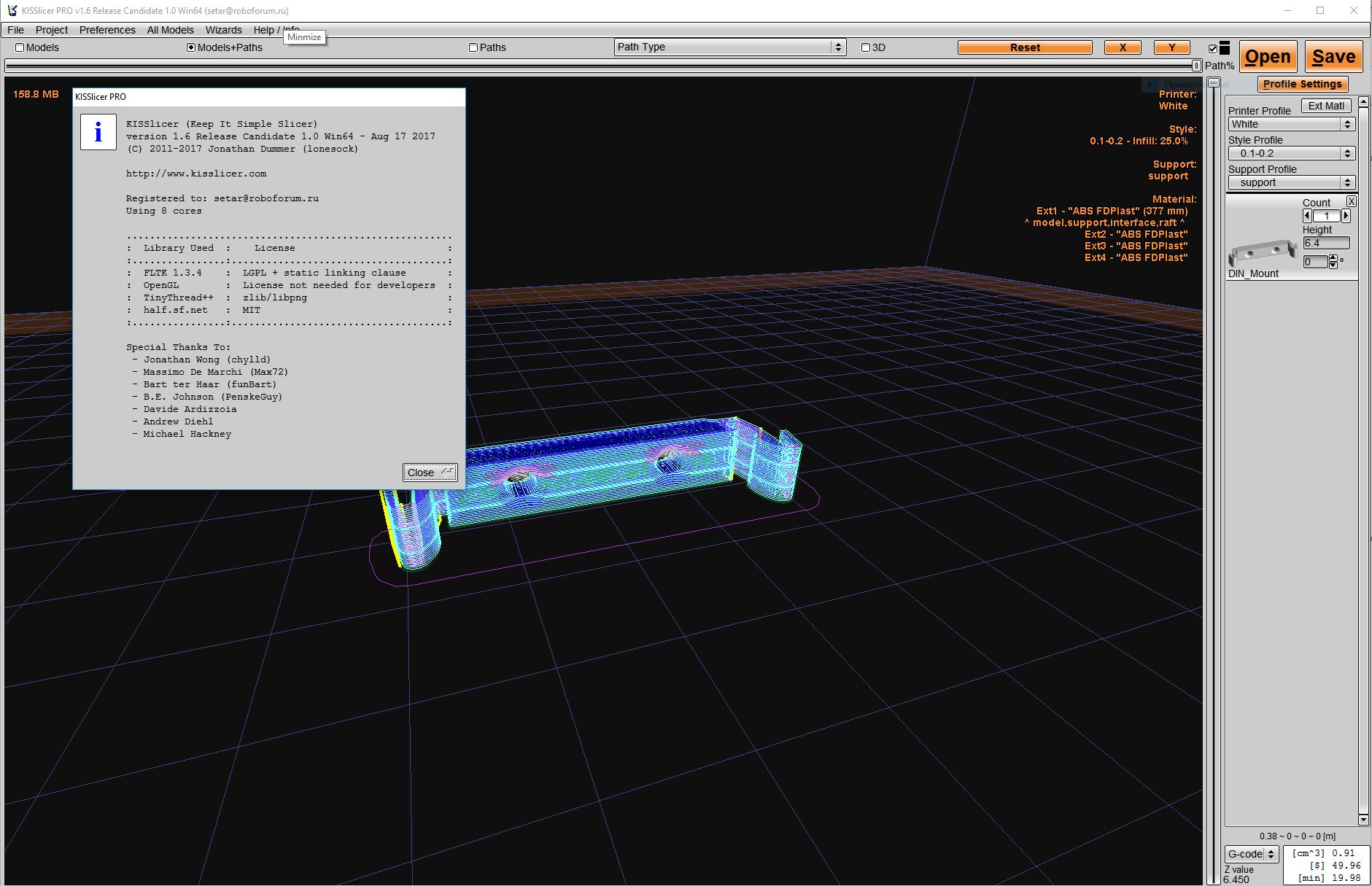Expand the Support Profile dropdown
The image size is (1372, 886).
(1292, 182)
